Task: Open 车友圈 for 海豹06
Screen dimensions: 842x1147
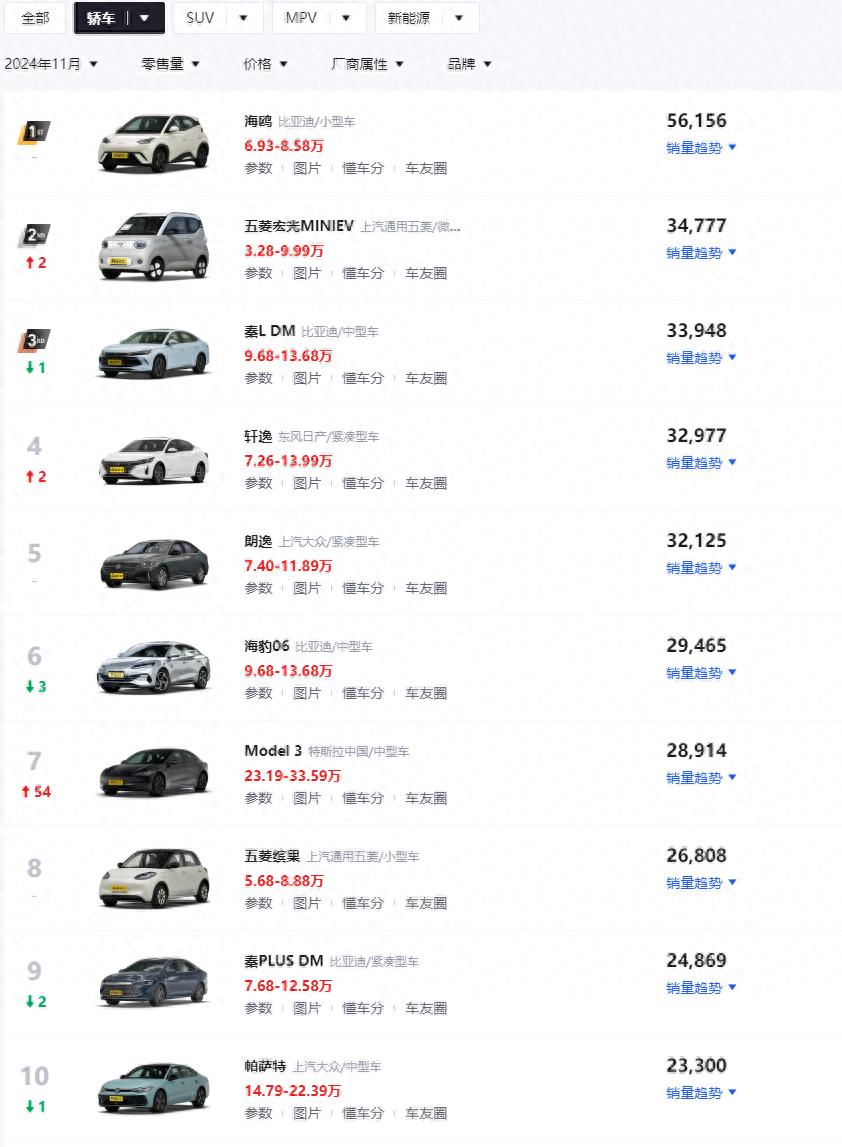Action: pos(426,693)
